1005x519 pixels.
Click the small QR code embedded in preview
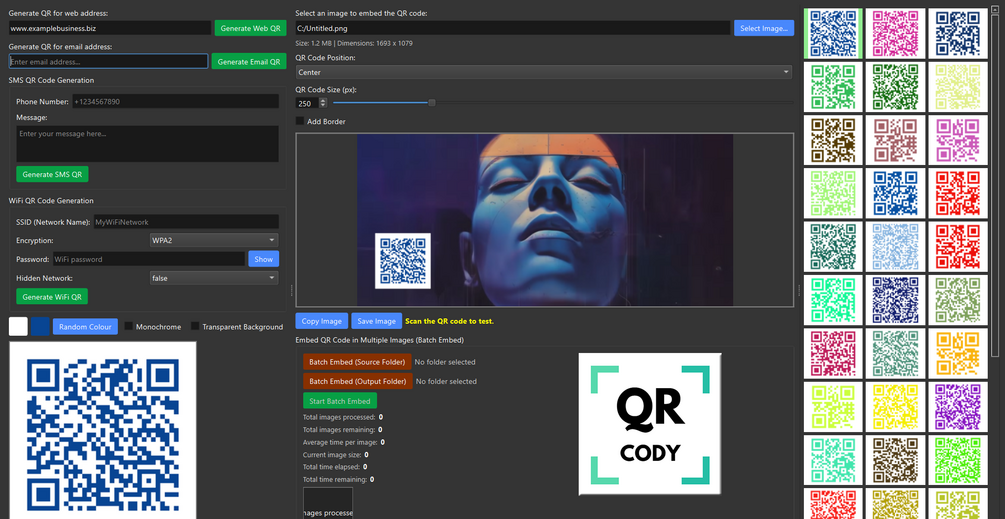[403, 261]
